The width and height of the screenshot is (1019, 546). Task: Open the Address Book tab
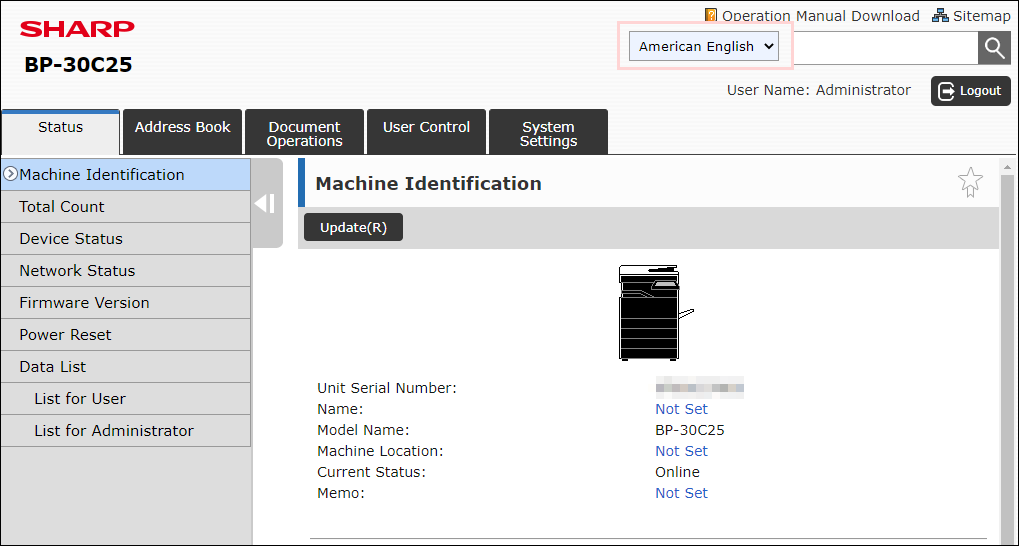coord(182,131)
